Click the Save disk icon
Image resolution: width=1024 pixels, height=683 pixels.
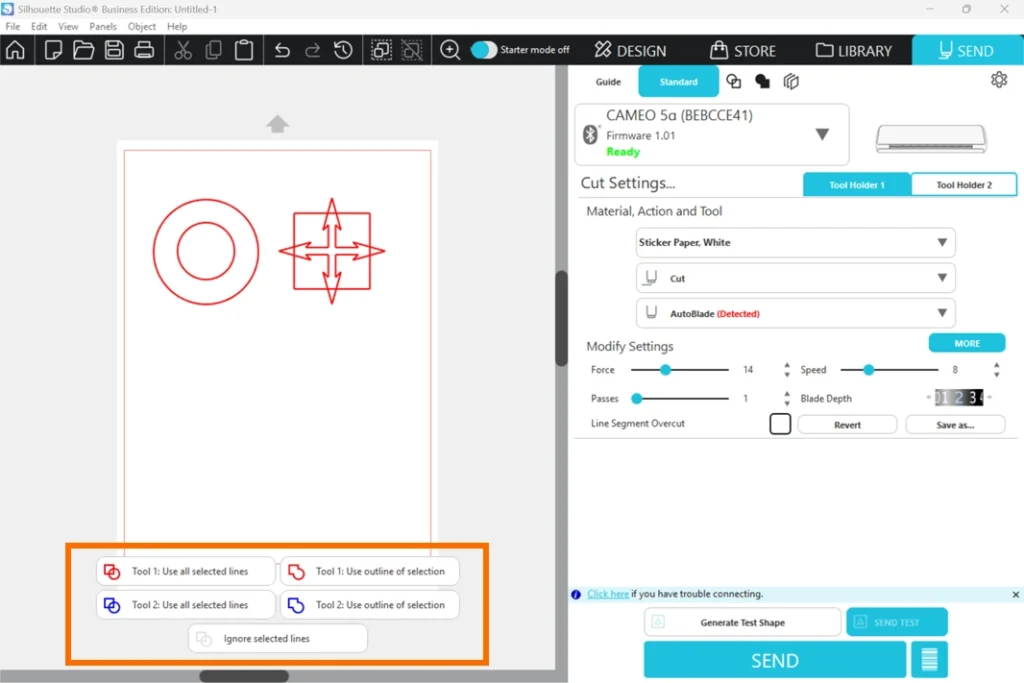click(x=115, y=50)
